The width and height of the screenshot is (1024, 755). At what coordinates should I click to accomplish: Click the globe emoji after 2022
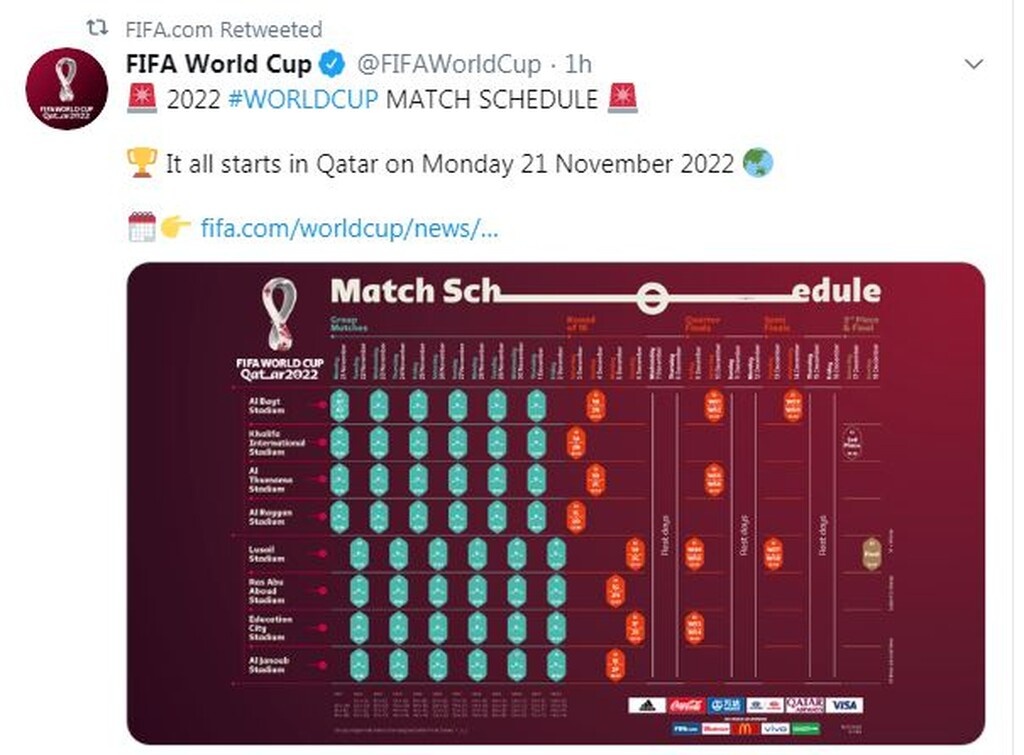tap(757, 162)
